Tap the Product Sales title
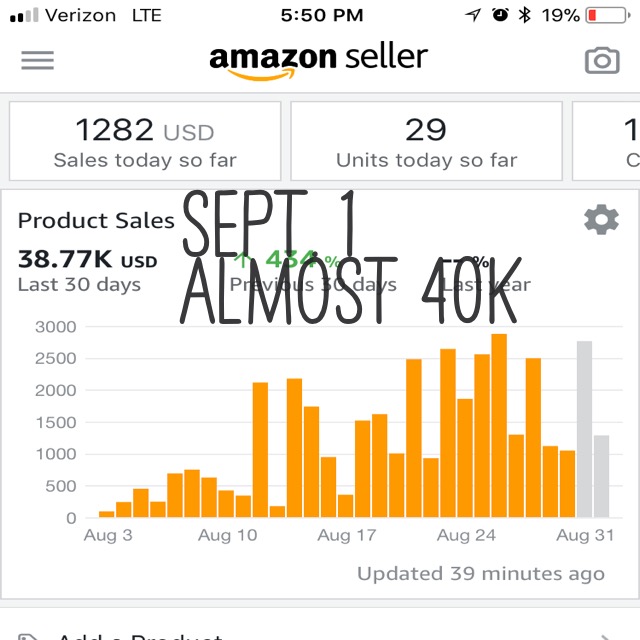640x640 pixels. pos(96,220)
